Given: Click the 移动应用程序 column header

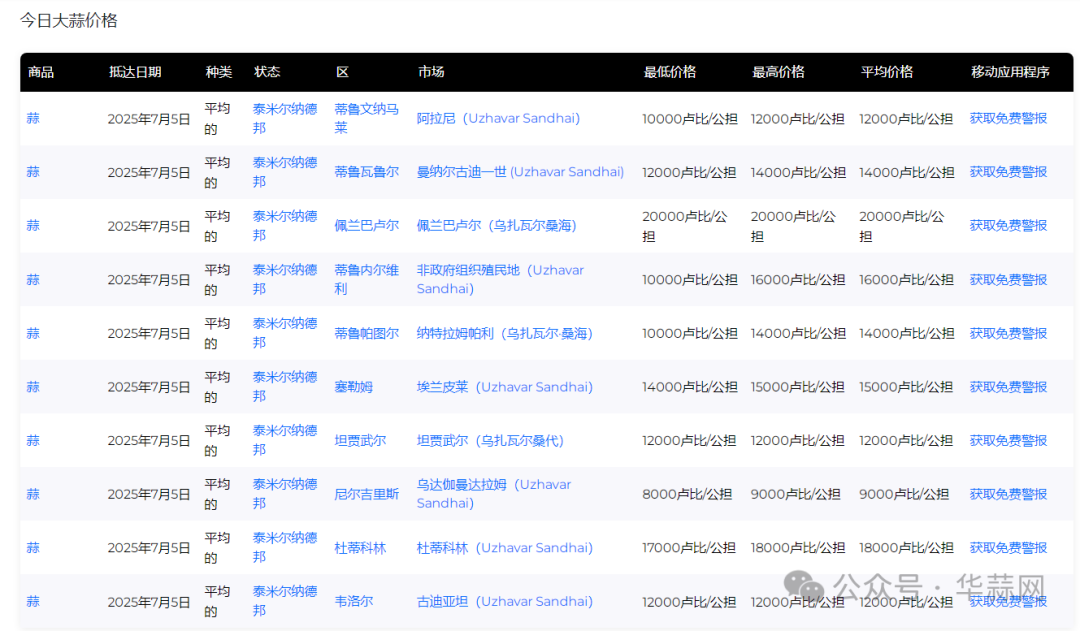Looking at the screenshot, I should tap(1010, 72).
